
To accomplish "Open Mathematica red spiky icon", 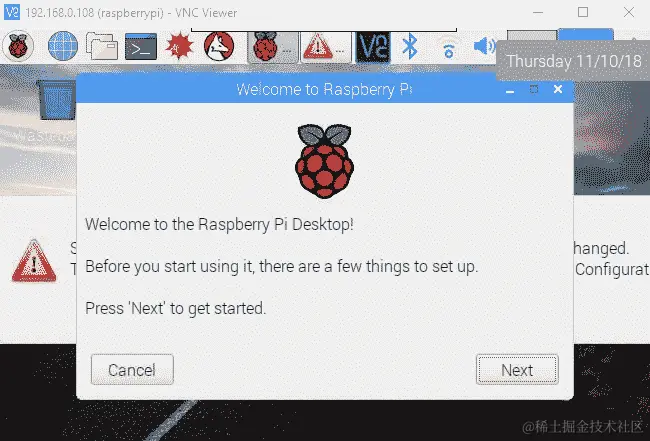I will (x=179, y=46).
